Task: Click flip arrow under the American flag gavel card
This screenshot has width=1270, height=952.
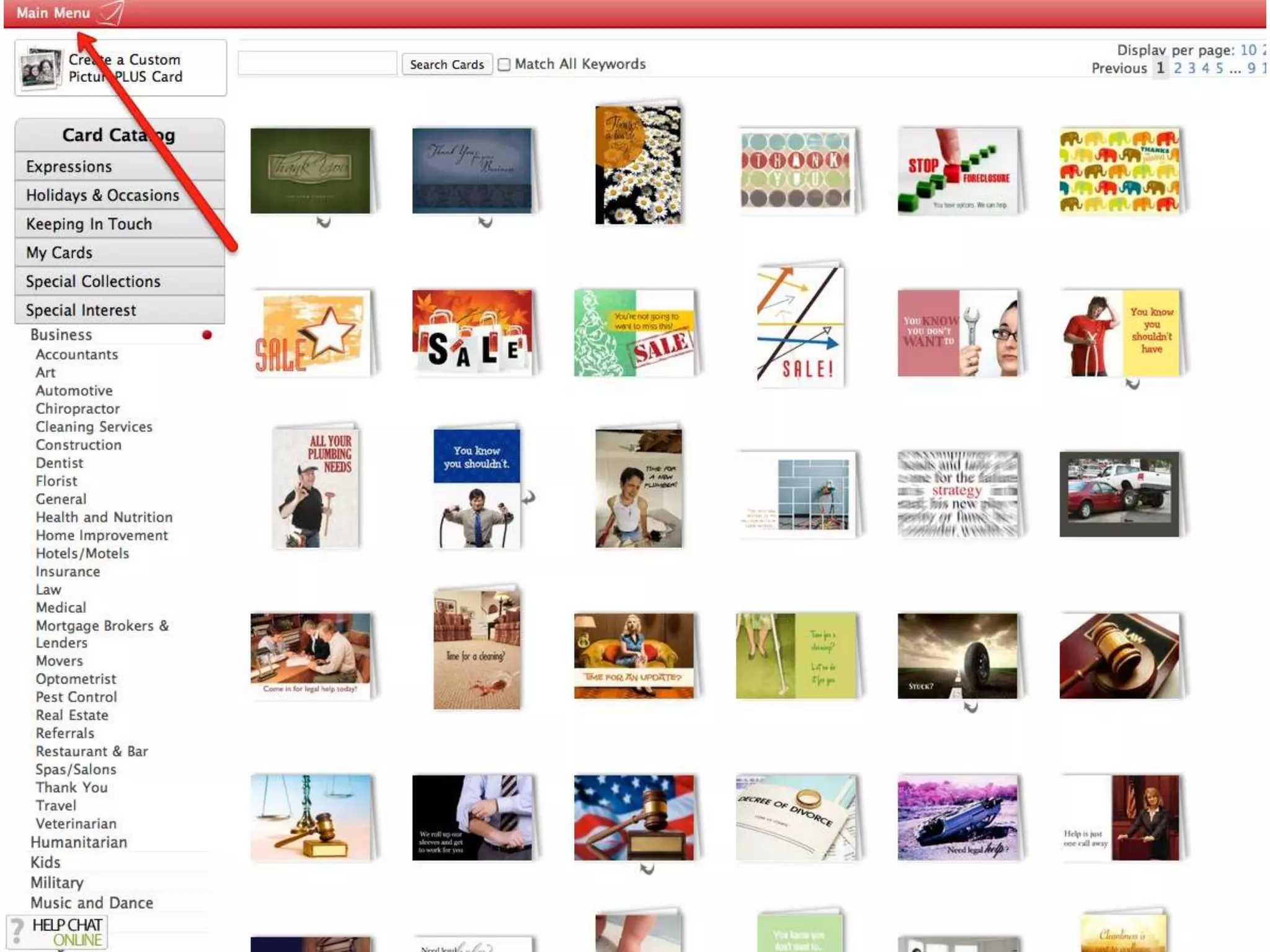Action: click(647, 869)
